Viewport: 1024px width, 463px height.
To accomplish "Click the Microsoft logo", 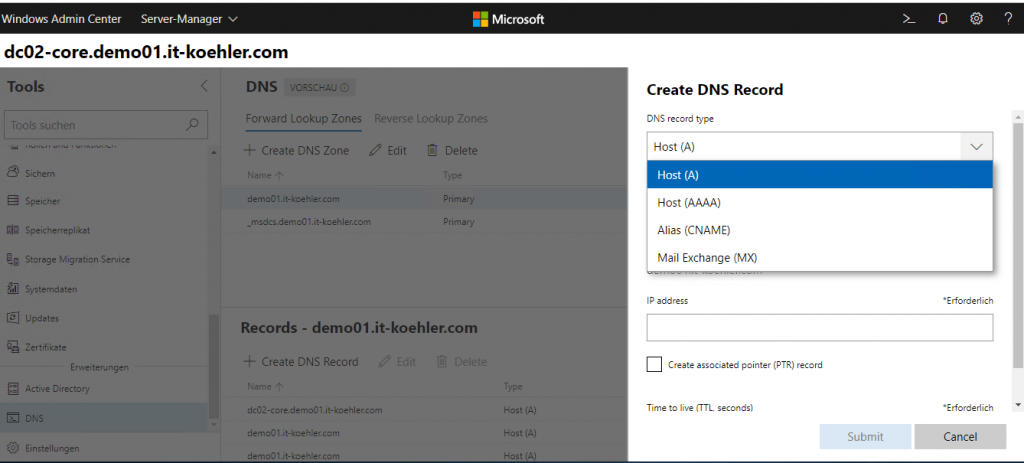I will (x=508, y=20).
